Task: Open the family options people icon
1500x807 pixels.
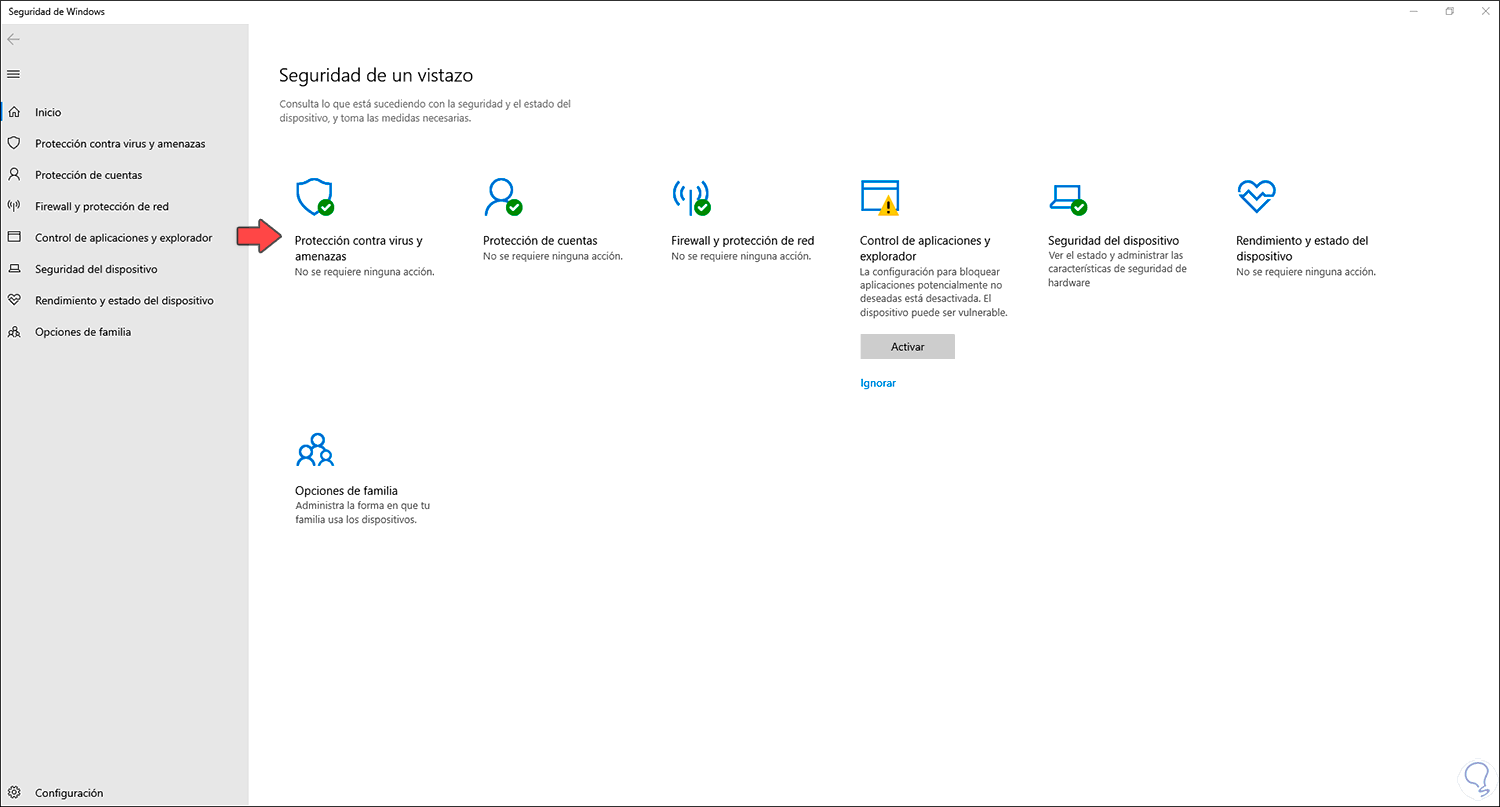Action: (315, 451)
